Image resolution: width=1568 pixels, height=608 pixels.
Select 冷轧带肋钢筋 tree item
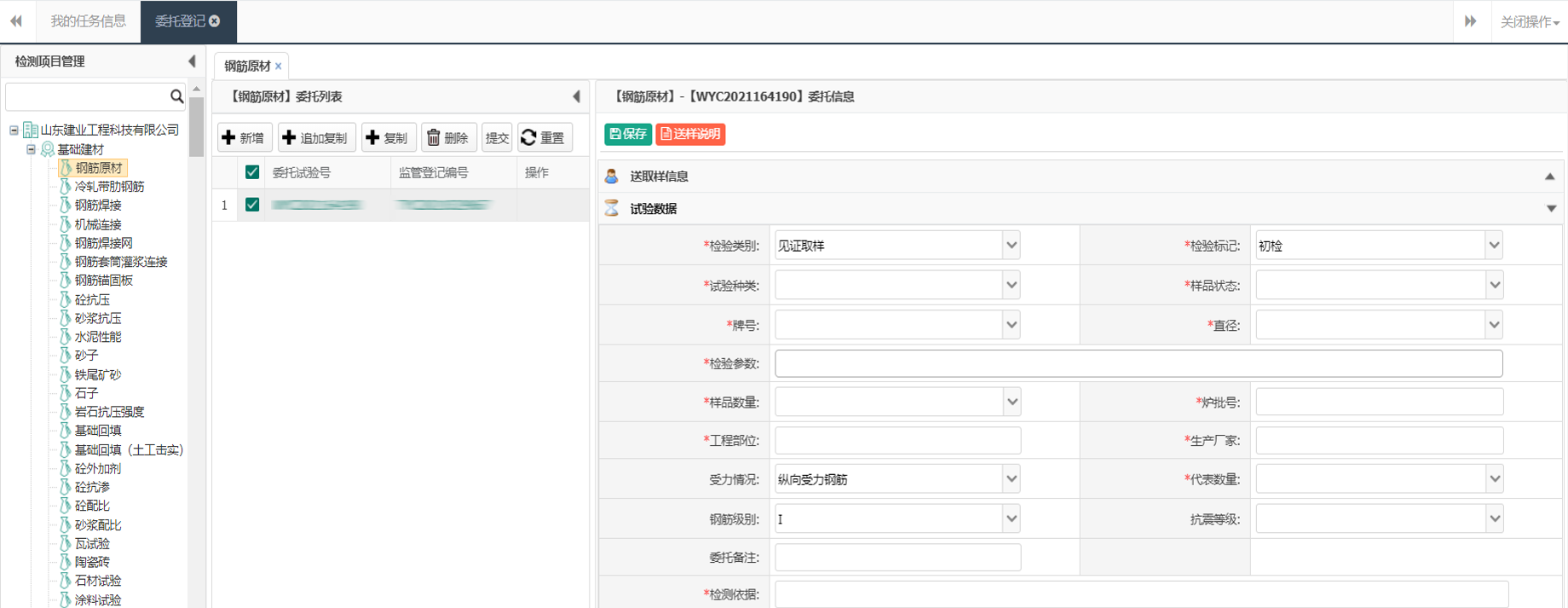tap(109, 187)
